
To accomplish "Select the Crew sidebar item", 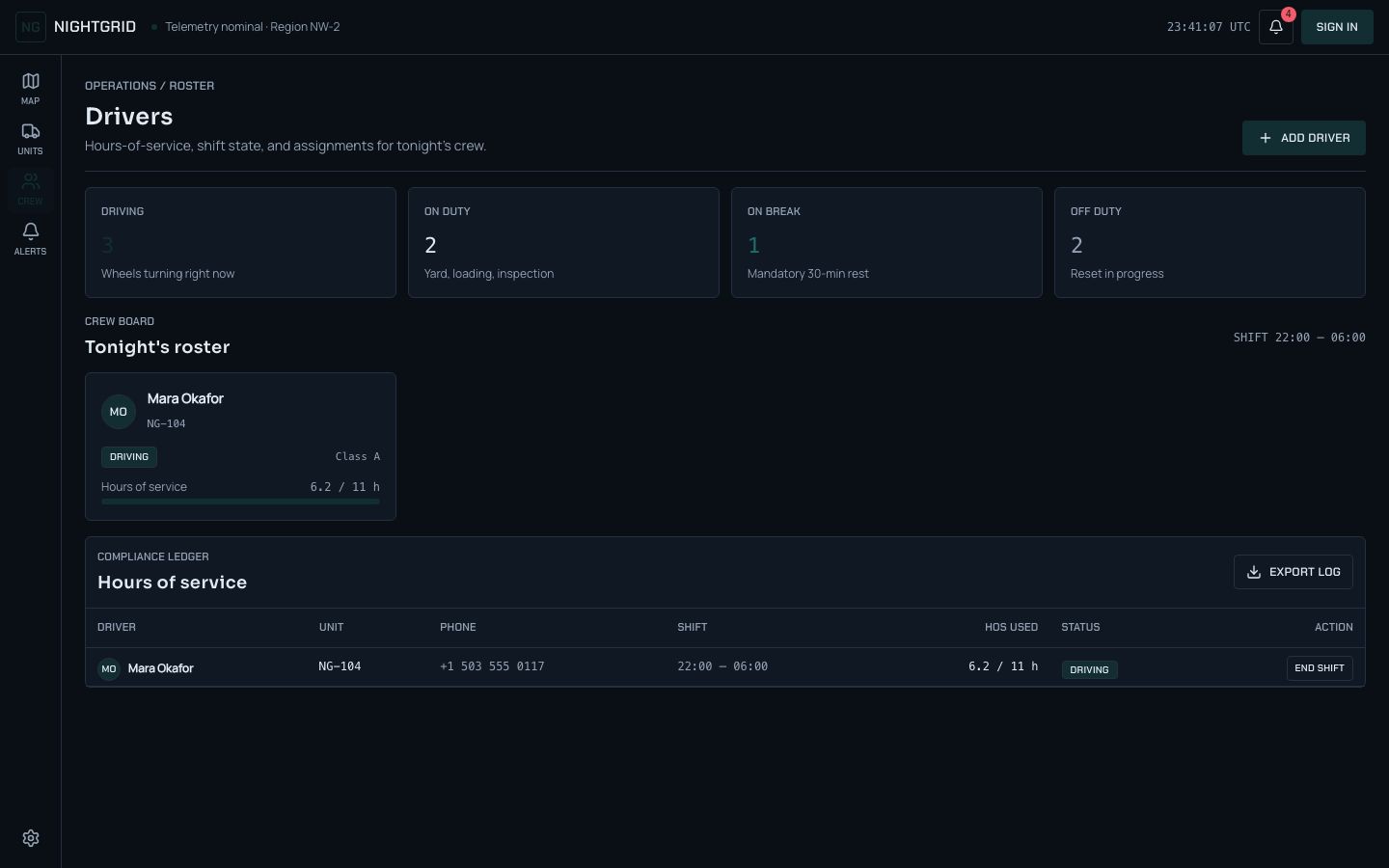I will pyautogui.click(x=31, y=189).
